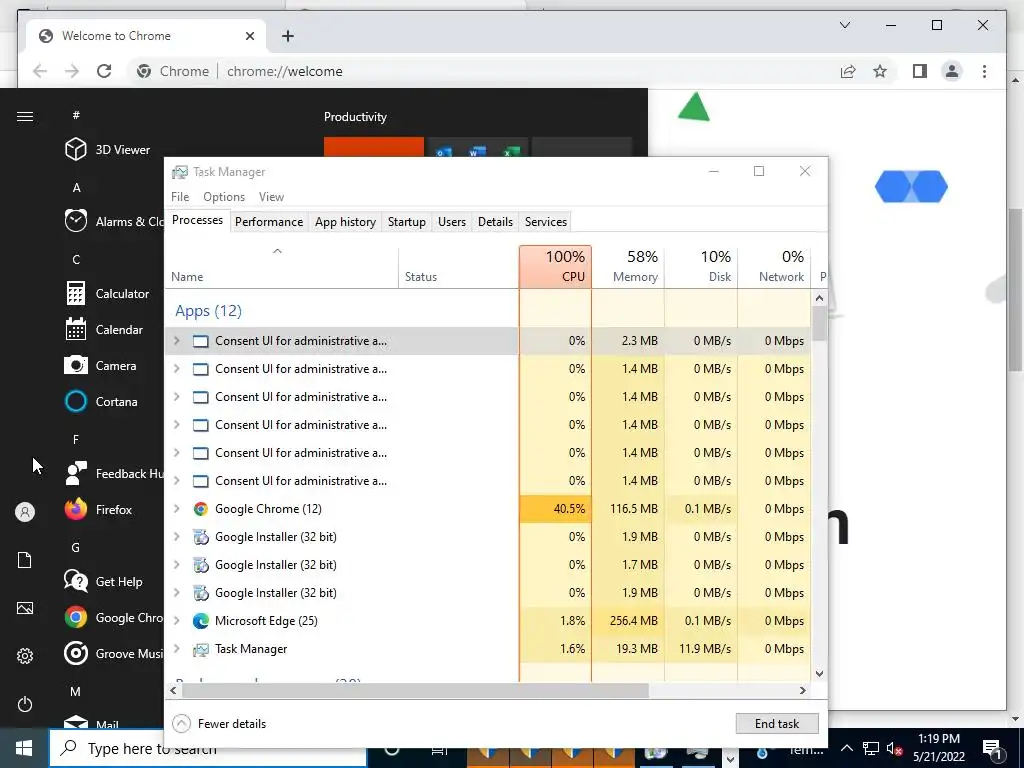Click the Power icon in Start sidebar

point(25,704)
